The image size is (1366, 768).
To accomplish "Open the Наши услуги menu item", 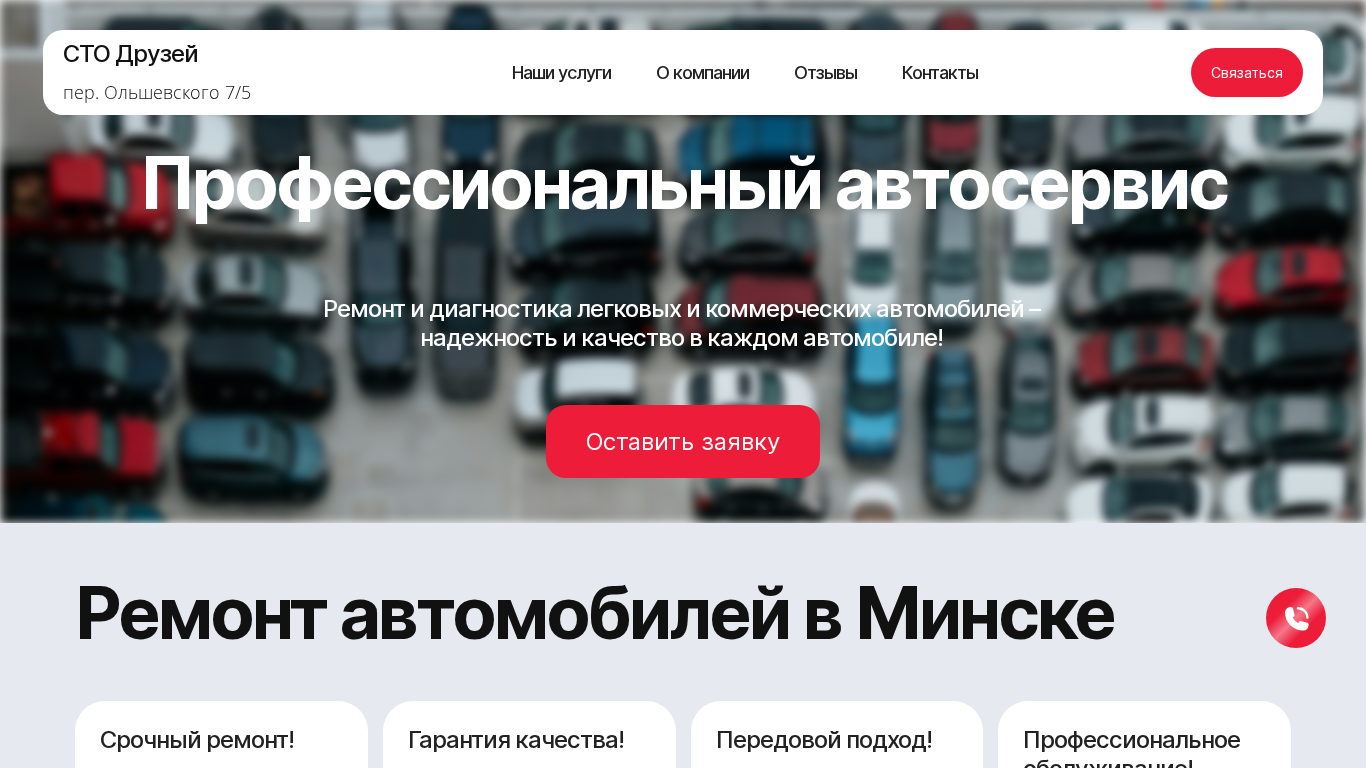I will [561, 73].
